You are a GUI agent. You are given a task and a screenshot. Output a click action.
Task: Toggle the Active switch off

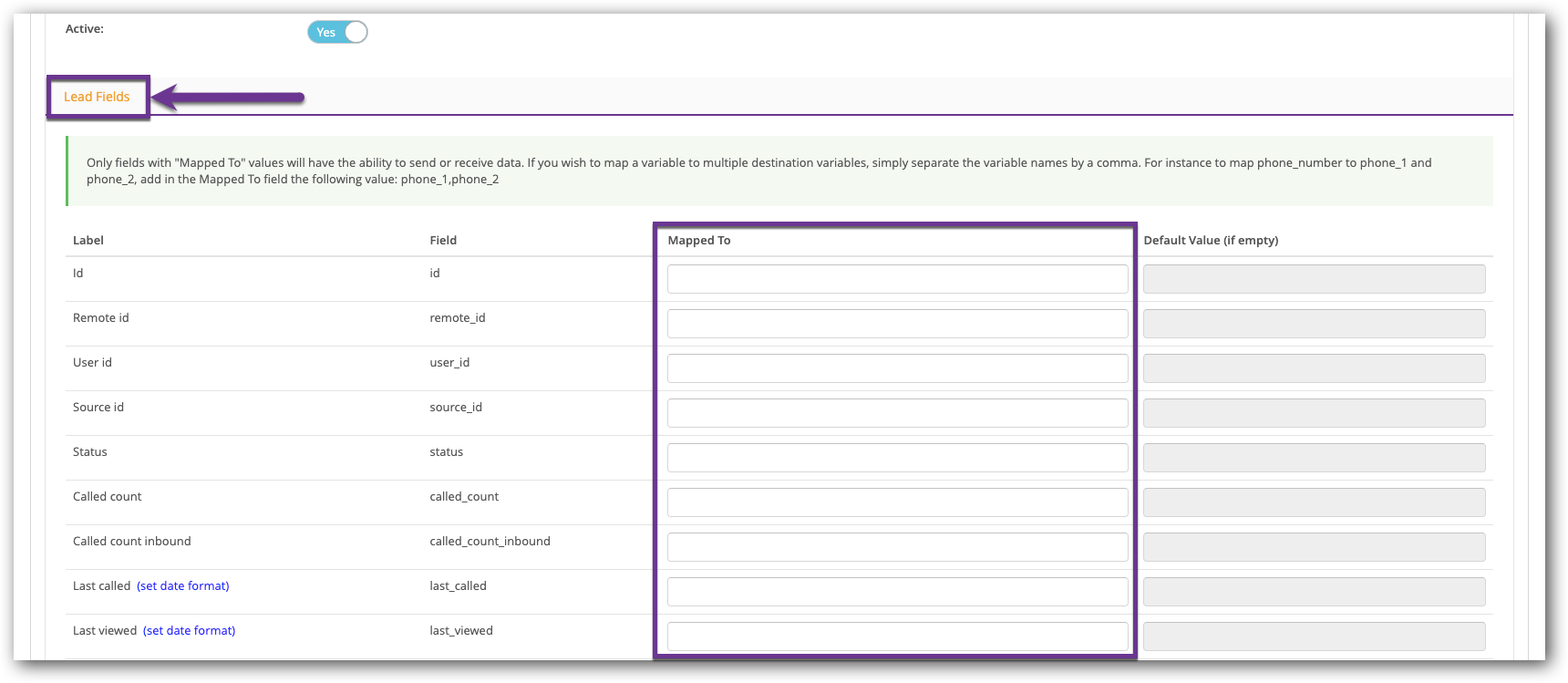pyautogui.click(x=337, y=32)
